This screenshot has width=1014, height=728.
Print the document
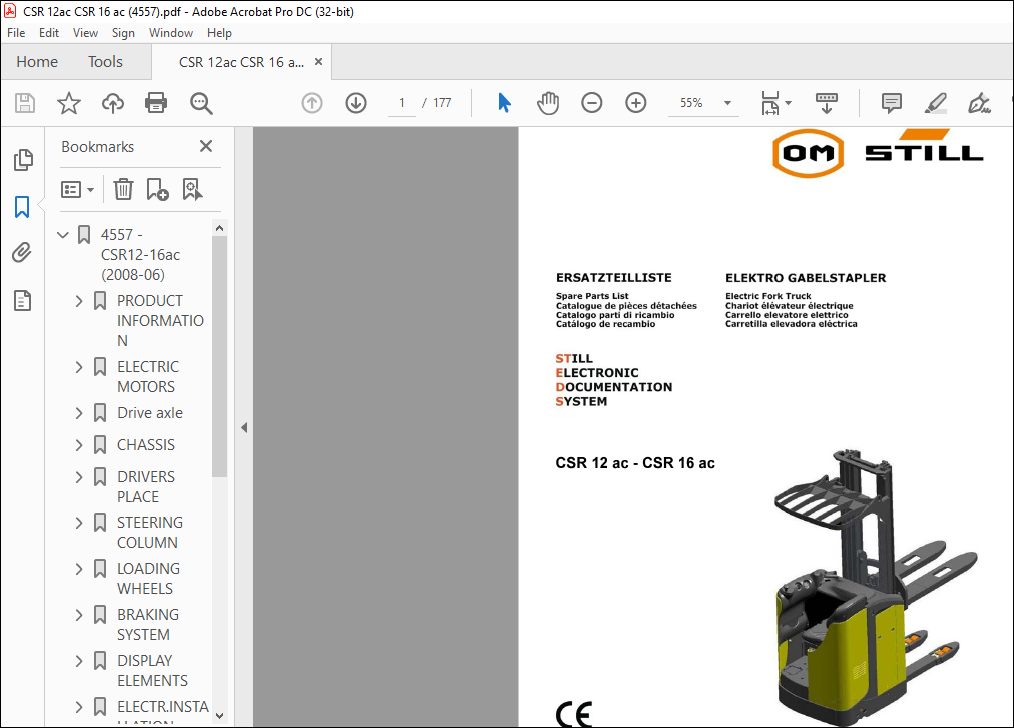tap(156, 103)
